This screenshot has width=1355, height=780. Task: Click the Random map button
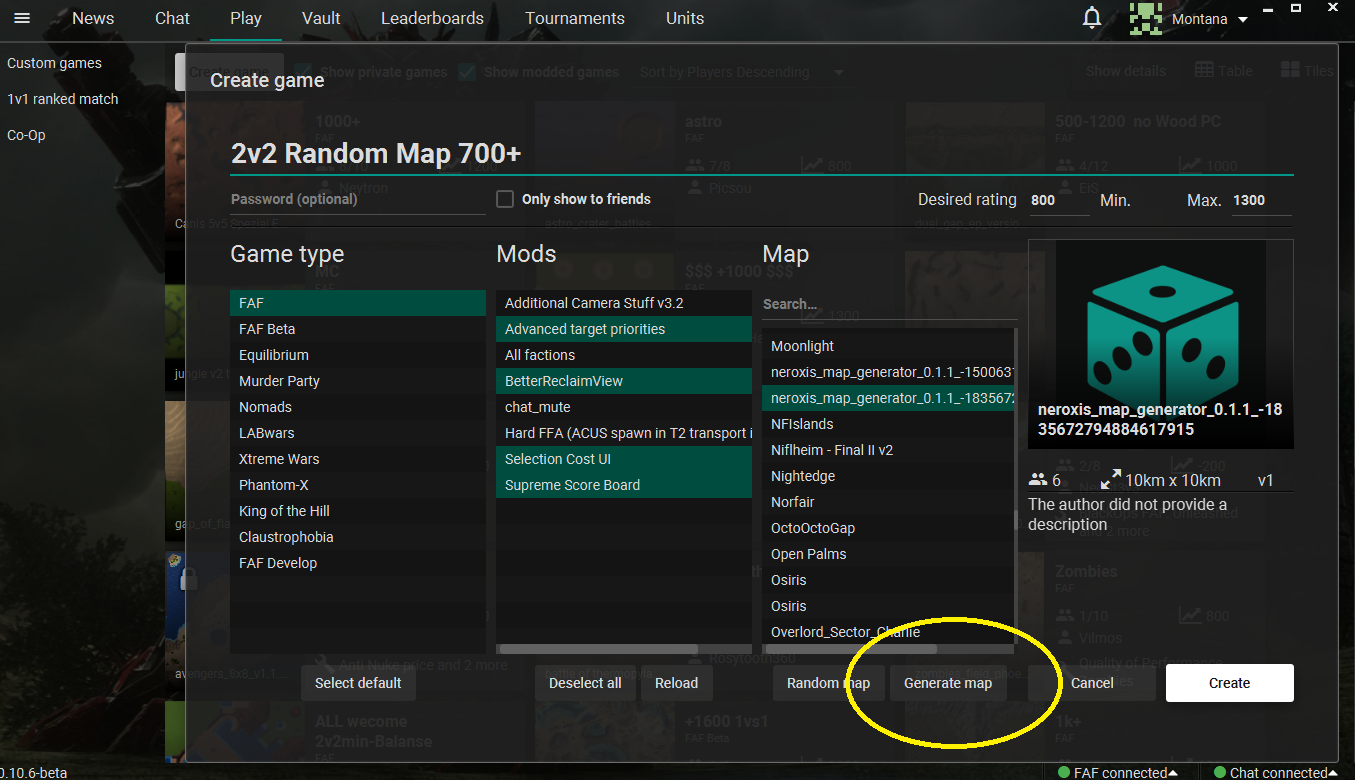point(828,683)
